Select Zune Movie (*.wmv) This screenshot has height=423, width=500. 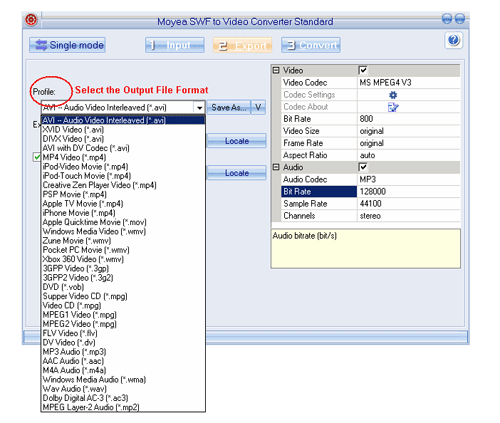click(123, 240)
